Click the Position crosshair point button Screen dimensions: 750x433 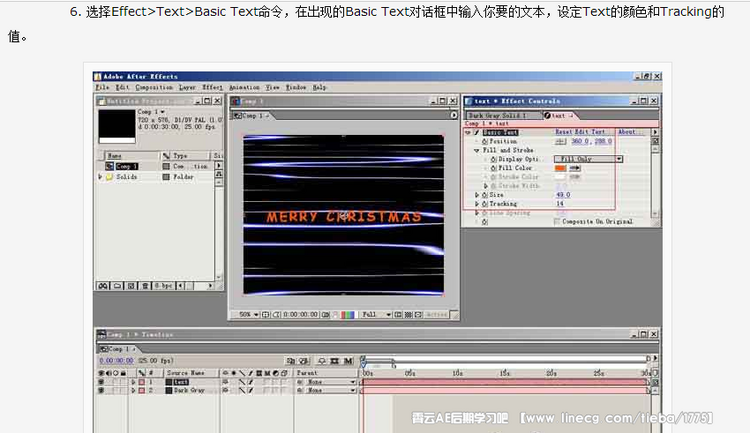pos(560,141)
